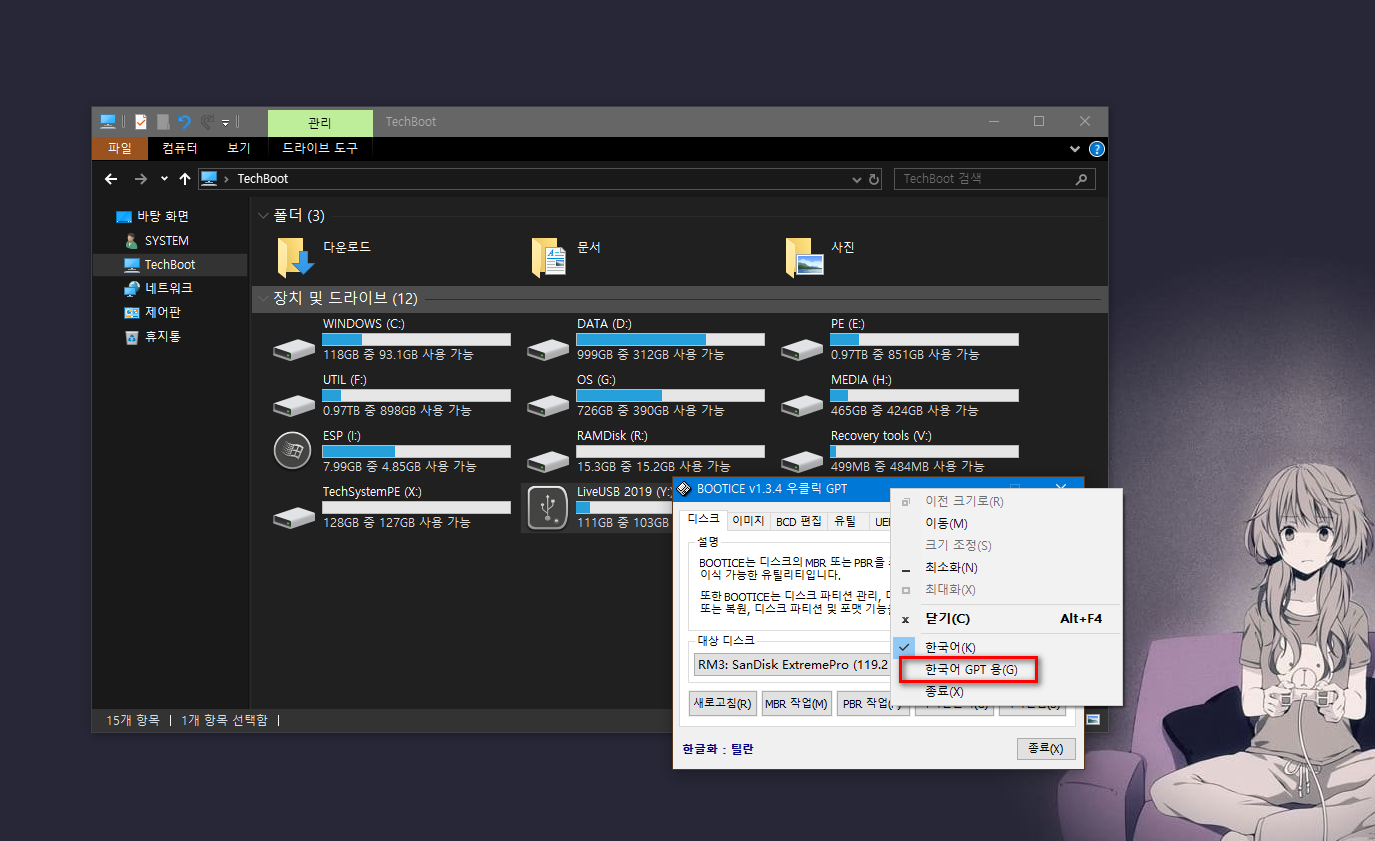Image resolution: width=1375 pixels, height=841 pixels.
Task: Refresh the TechBoot address bar
Action: click(x=875, y=179)
